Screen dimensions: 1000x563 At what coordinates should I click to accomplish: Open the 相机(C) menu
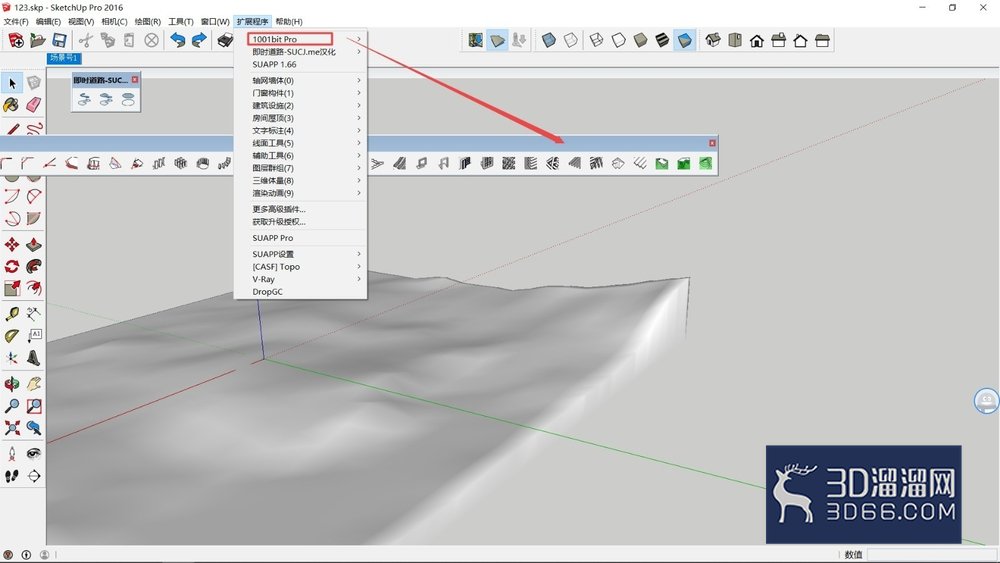(114, 22)
